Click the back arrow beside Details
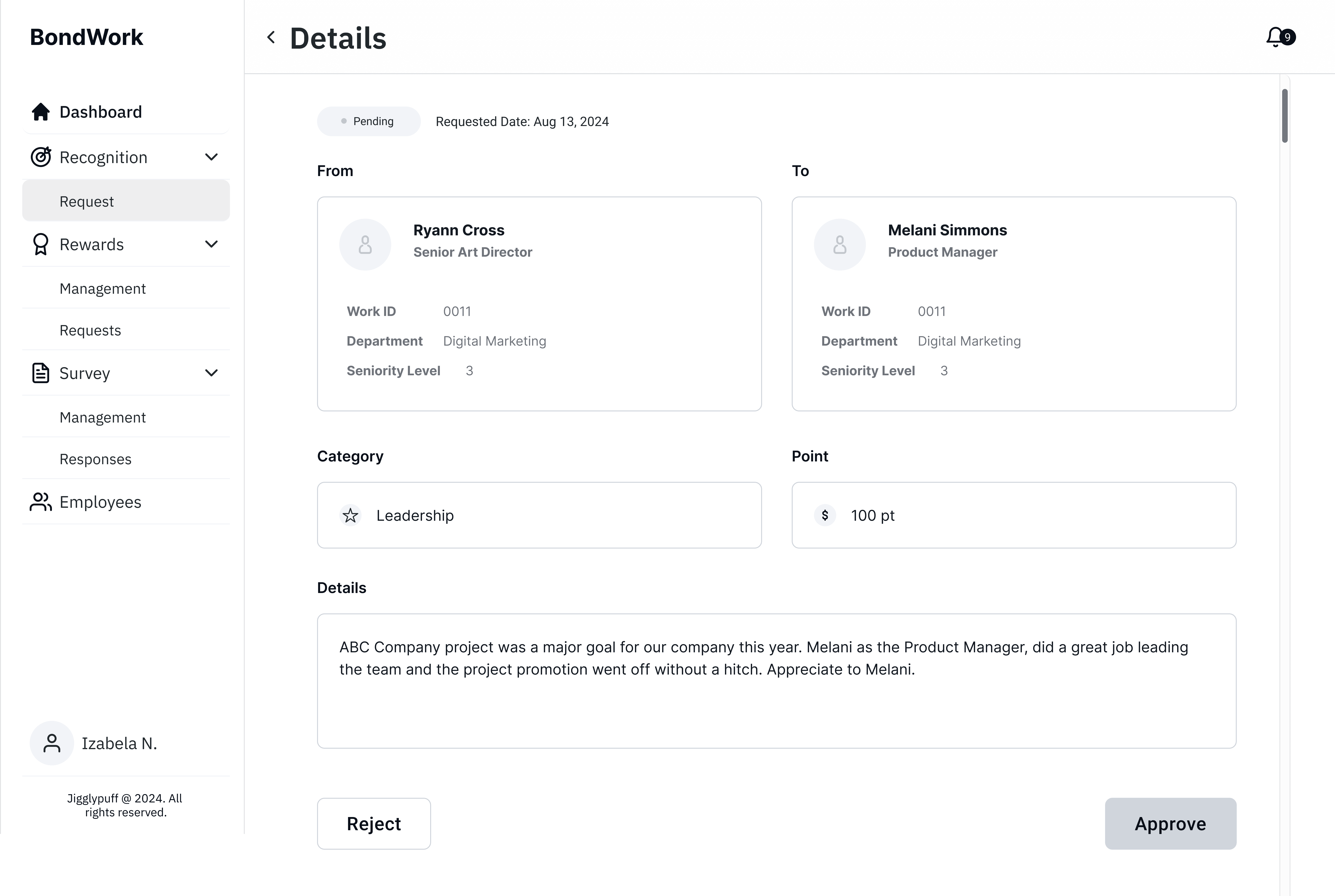This screenshot has width=1335, height=896. (271, 38)
